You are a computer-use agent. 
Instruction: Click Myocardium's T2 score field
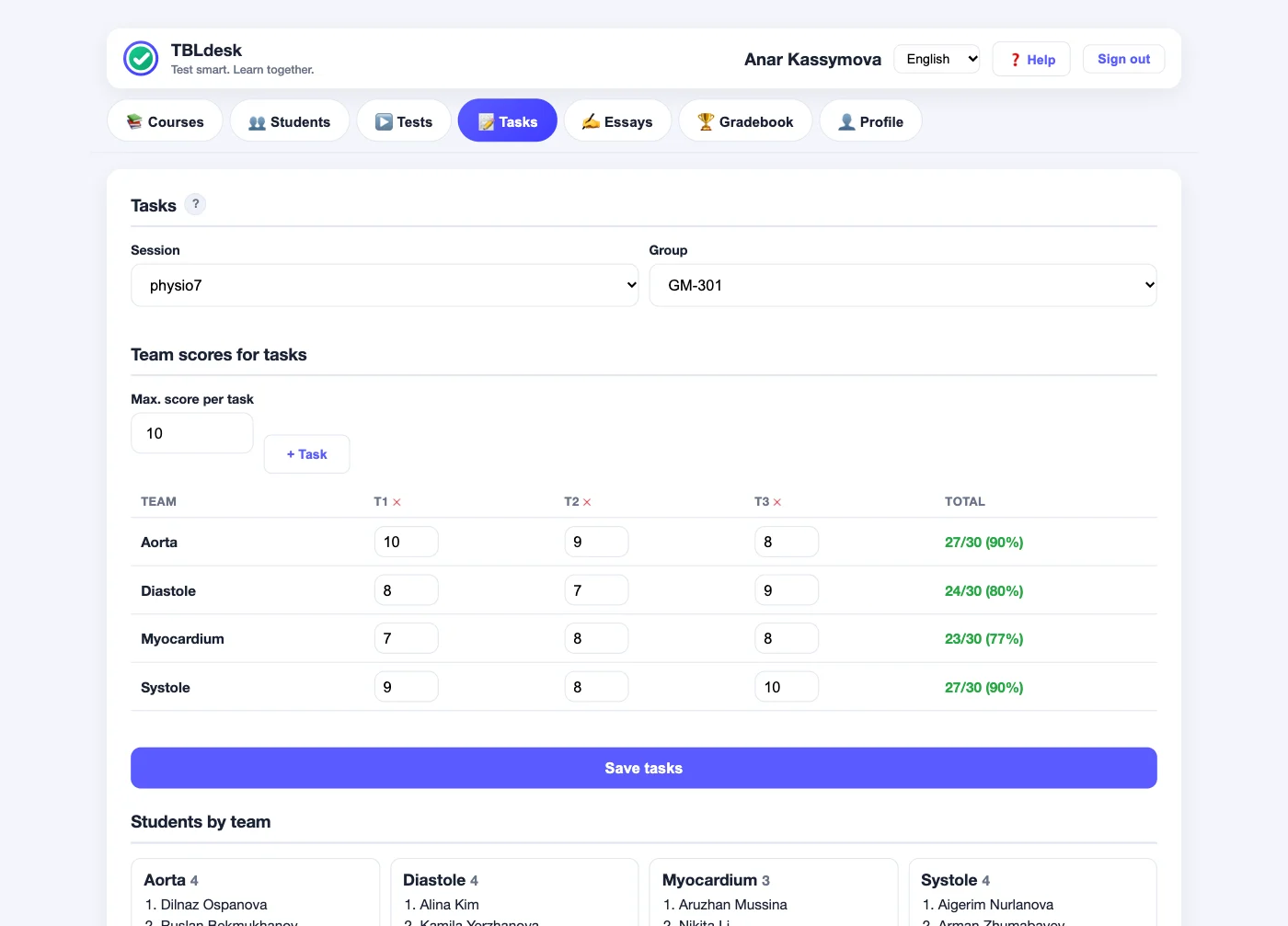[x=597, y=638]
